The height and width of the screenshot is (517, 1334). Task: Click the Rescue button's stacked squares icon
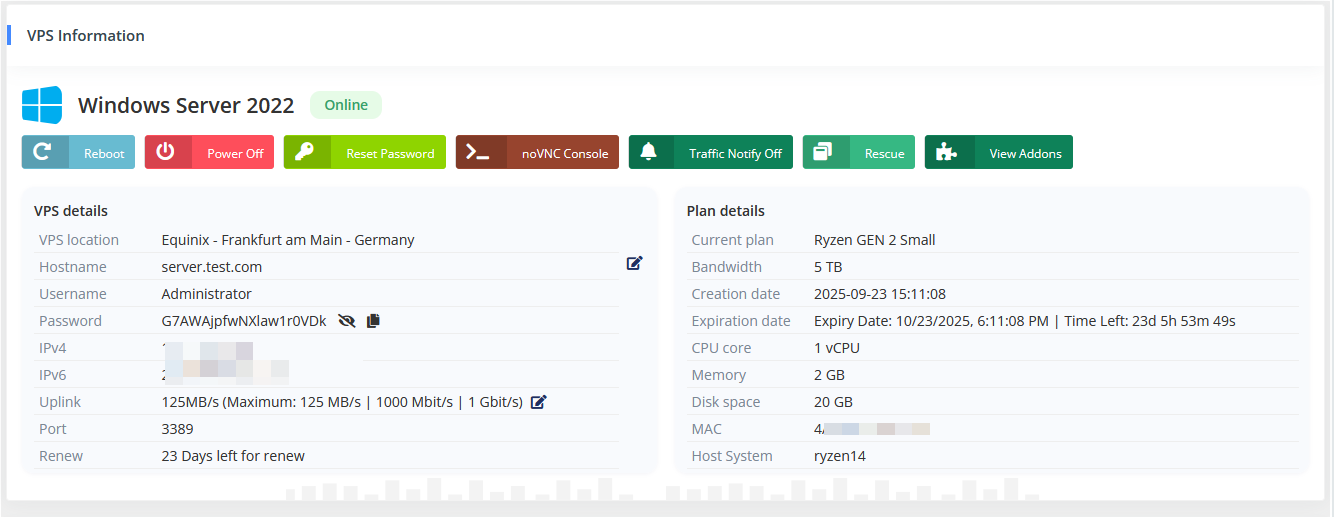click(823, 153)
